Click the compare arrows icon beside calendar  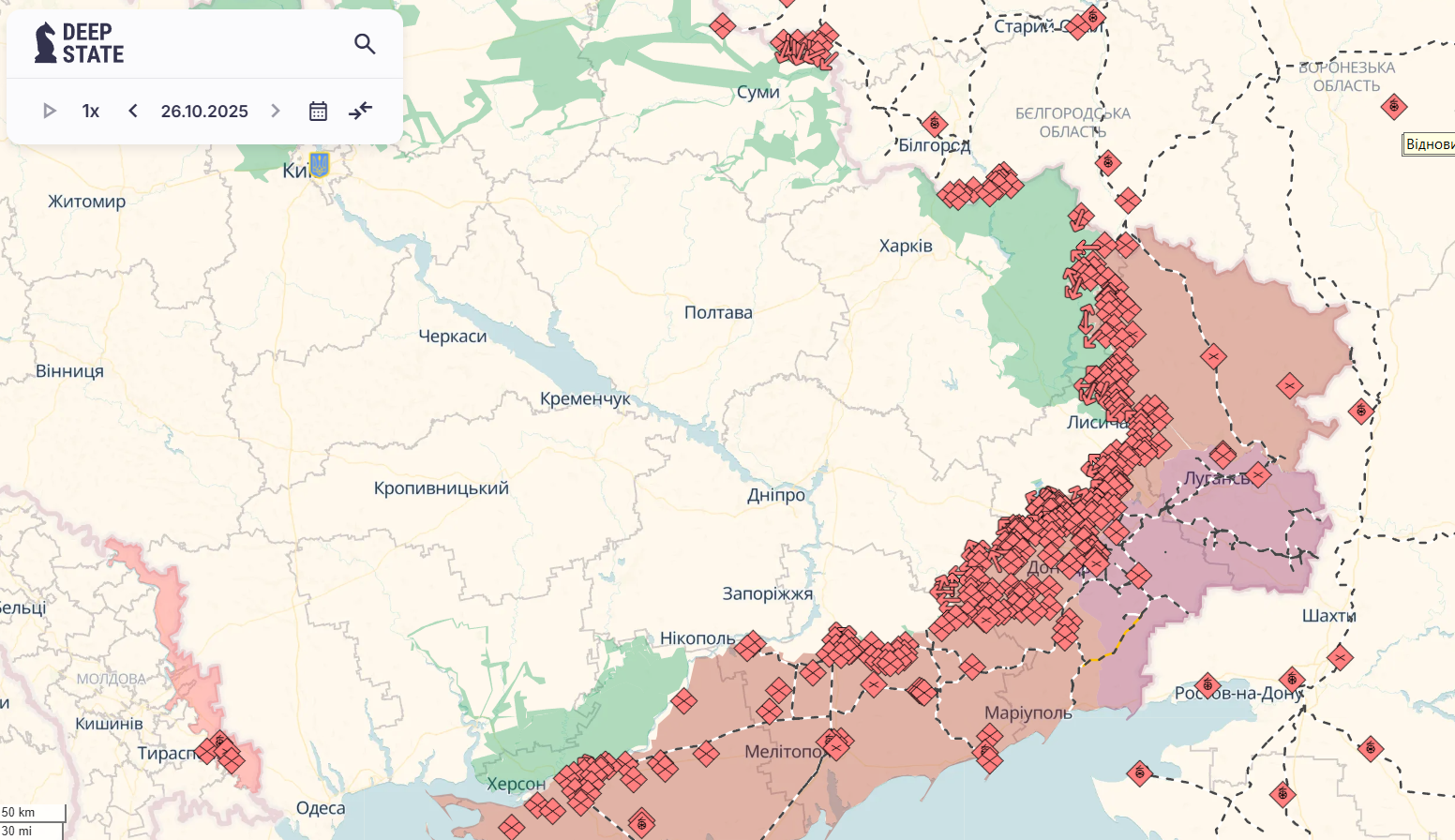361,112
